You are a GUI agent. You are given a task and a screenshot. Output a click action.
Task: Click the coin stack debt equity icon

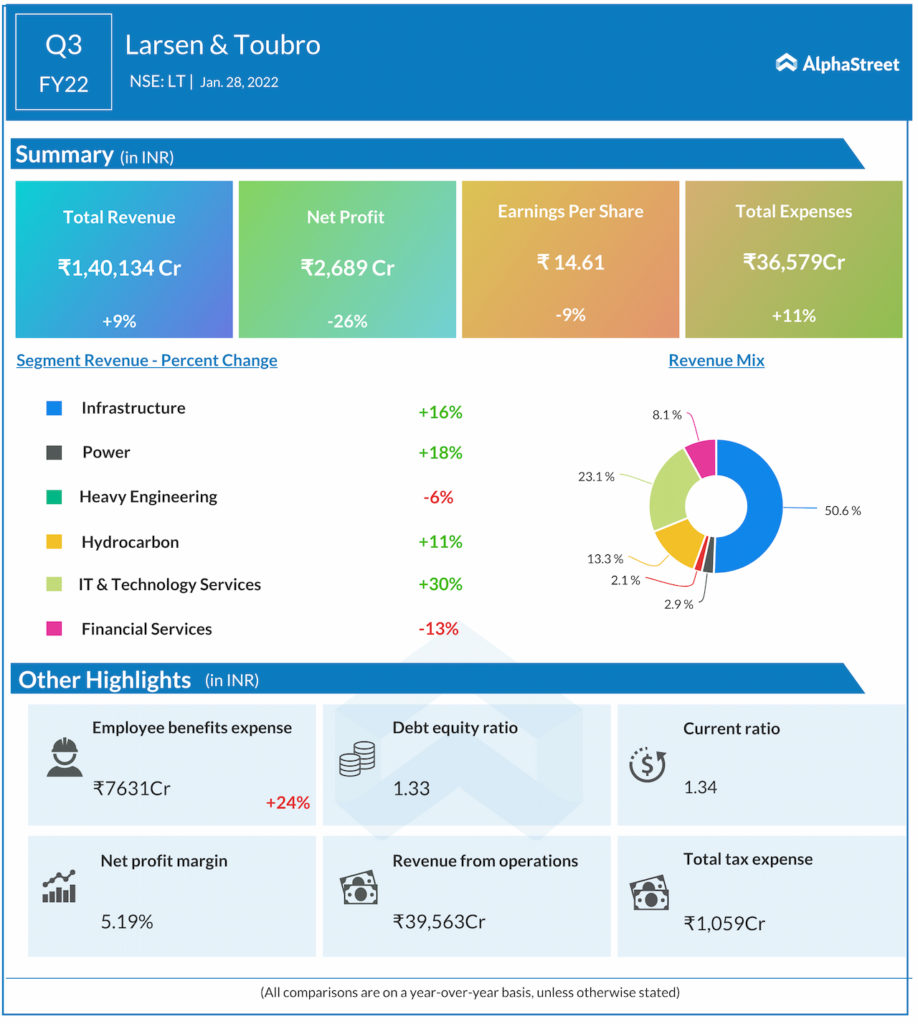(x=356, y=759)
